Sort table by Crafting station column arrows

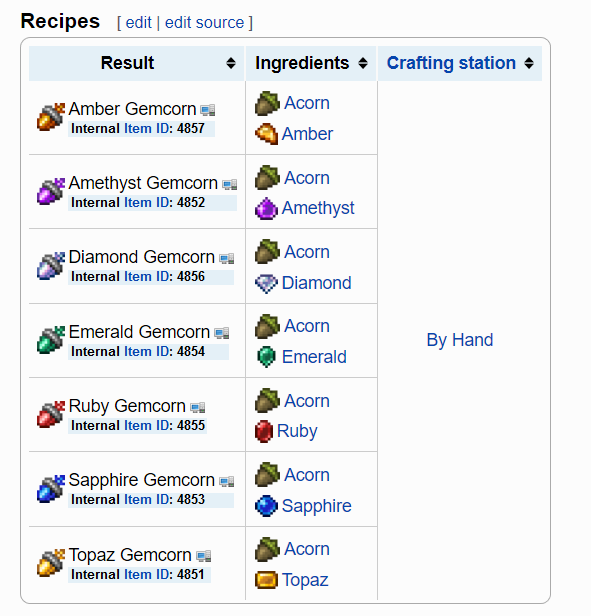point(529,63)
